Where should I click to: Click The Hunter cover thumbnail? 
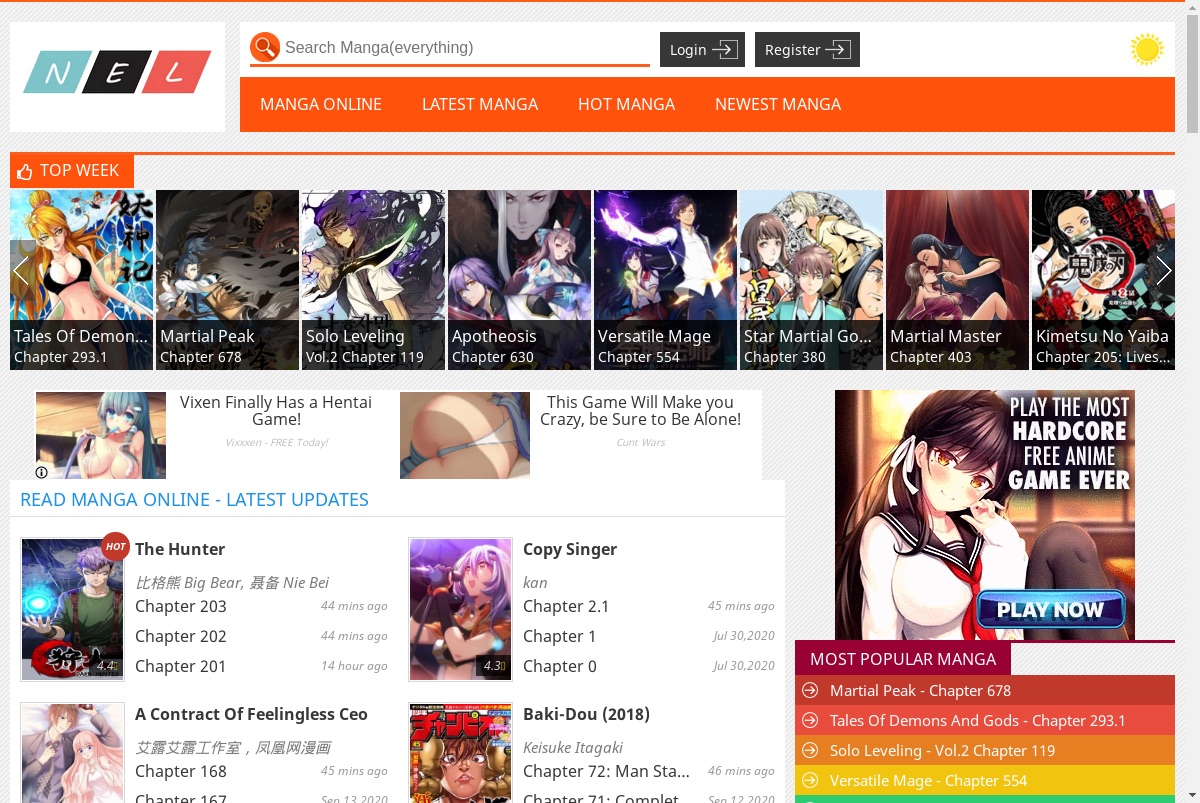[x=72, y=609]
